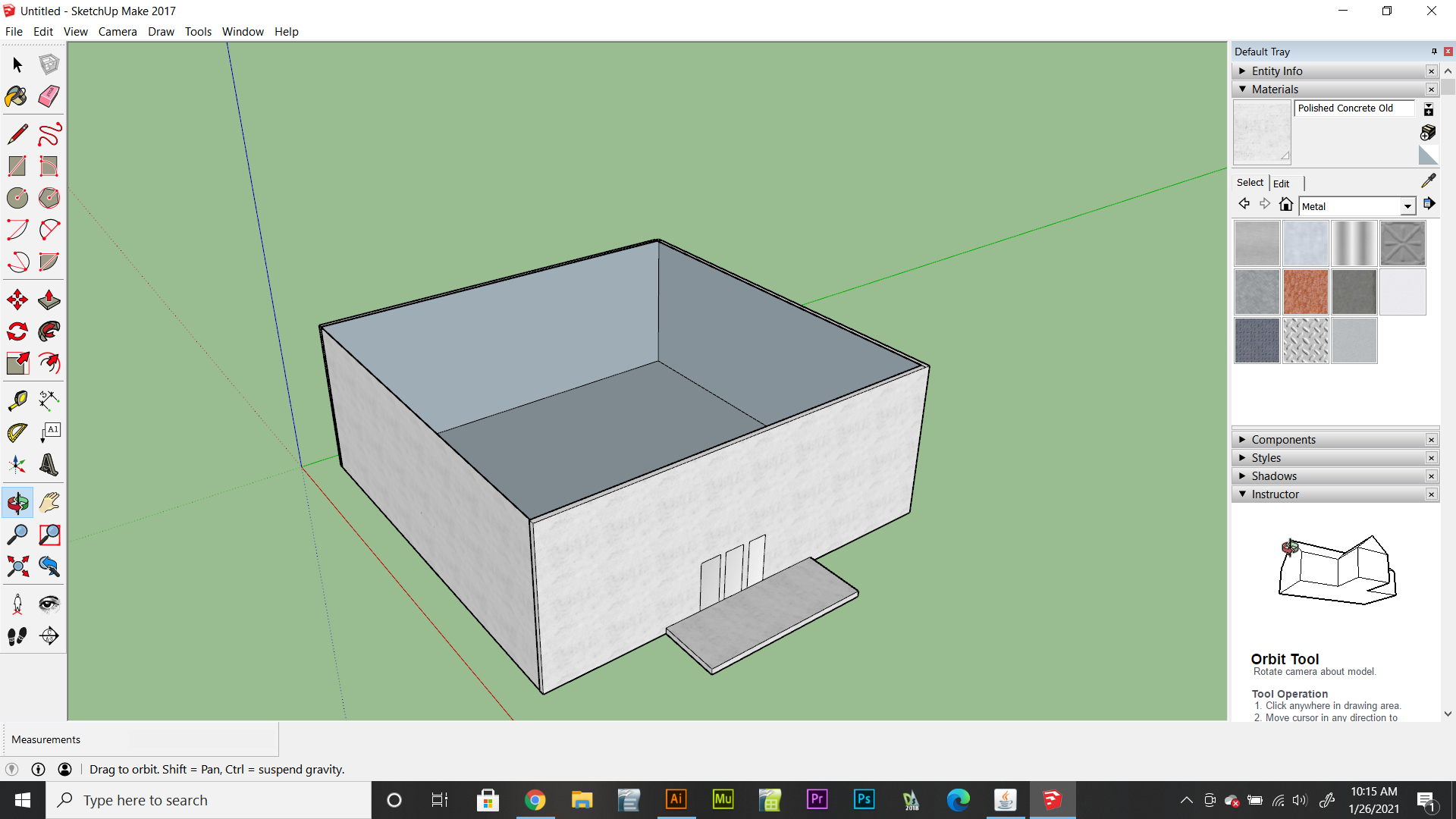Choose the 3D Text tool
The width and height of the screenshot is (1456, 819).
(x=49, y=464)
